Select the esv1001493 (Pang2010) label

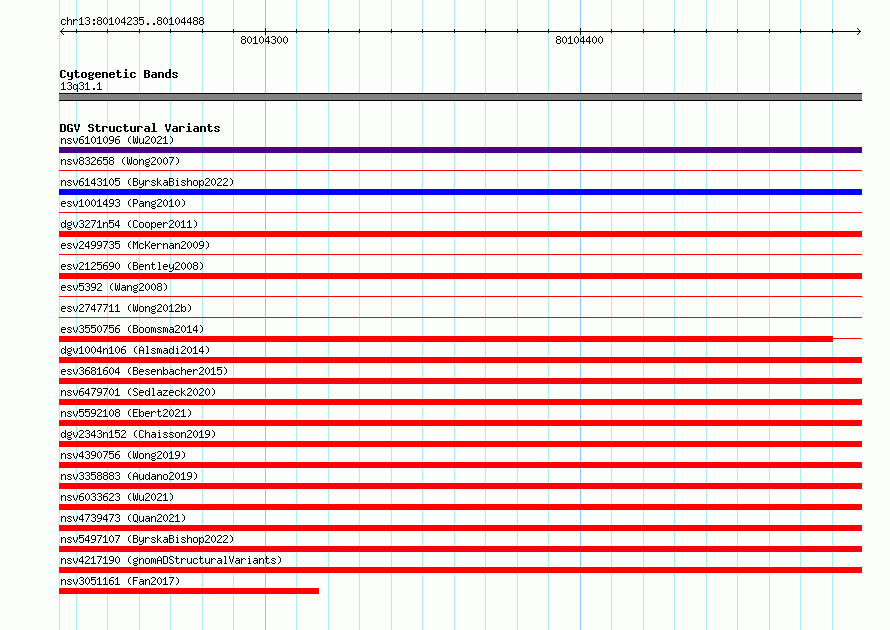[x=123, y=203]
